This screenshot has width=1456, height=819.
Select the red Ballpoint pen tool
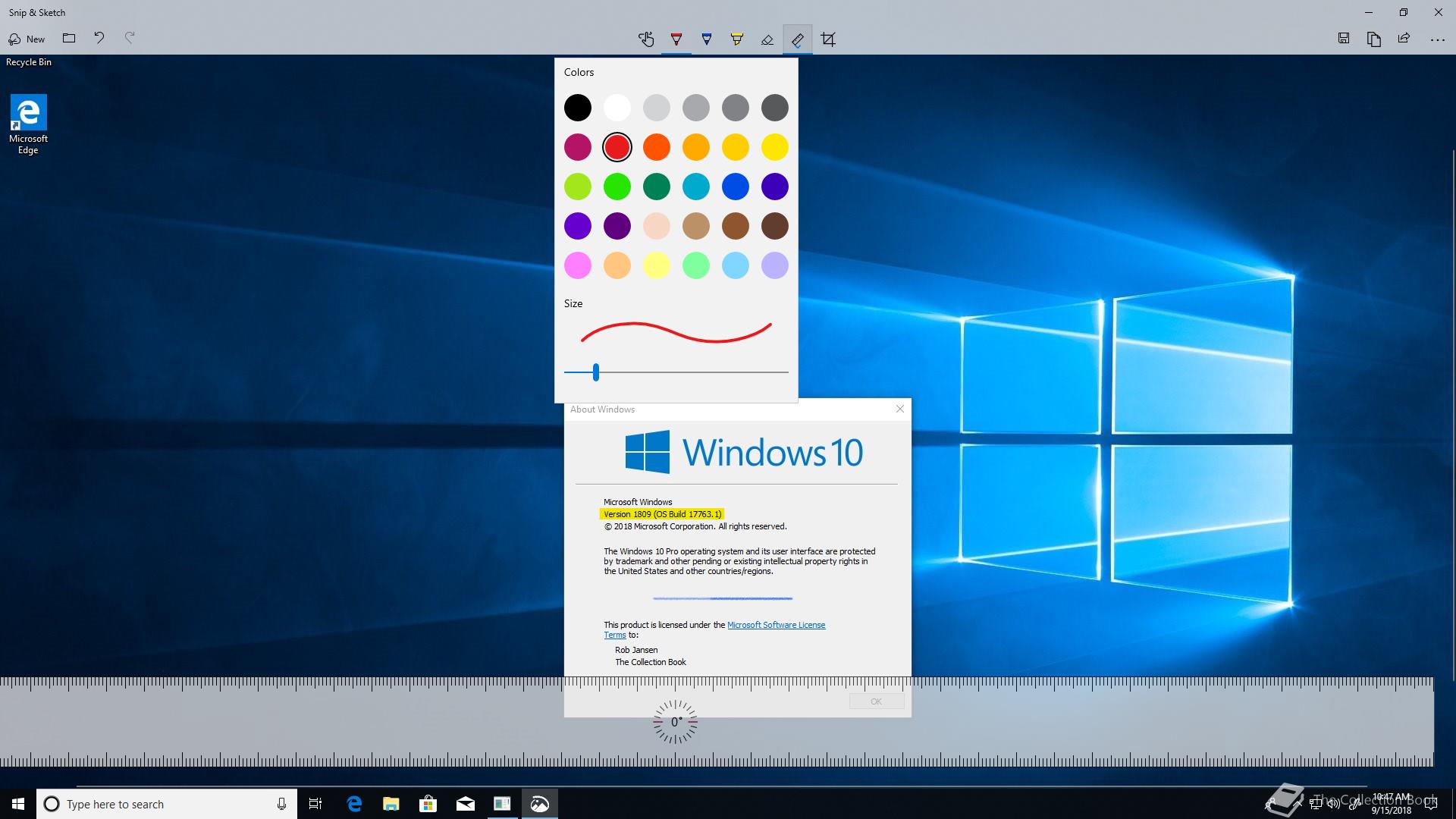pos(676,39)
